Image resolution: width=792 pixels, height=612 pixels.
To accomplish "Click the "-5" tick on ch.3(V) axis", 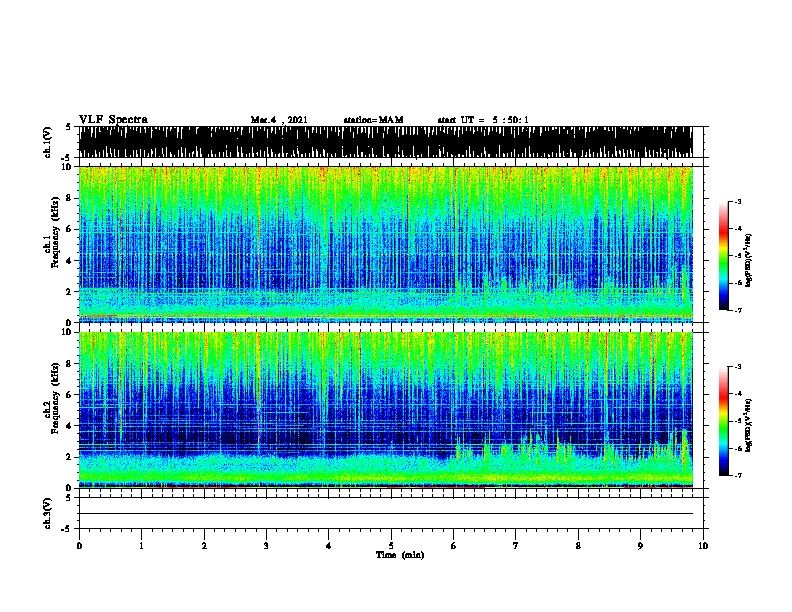I will [67, 529].
